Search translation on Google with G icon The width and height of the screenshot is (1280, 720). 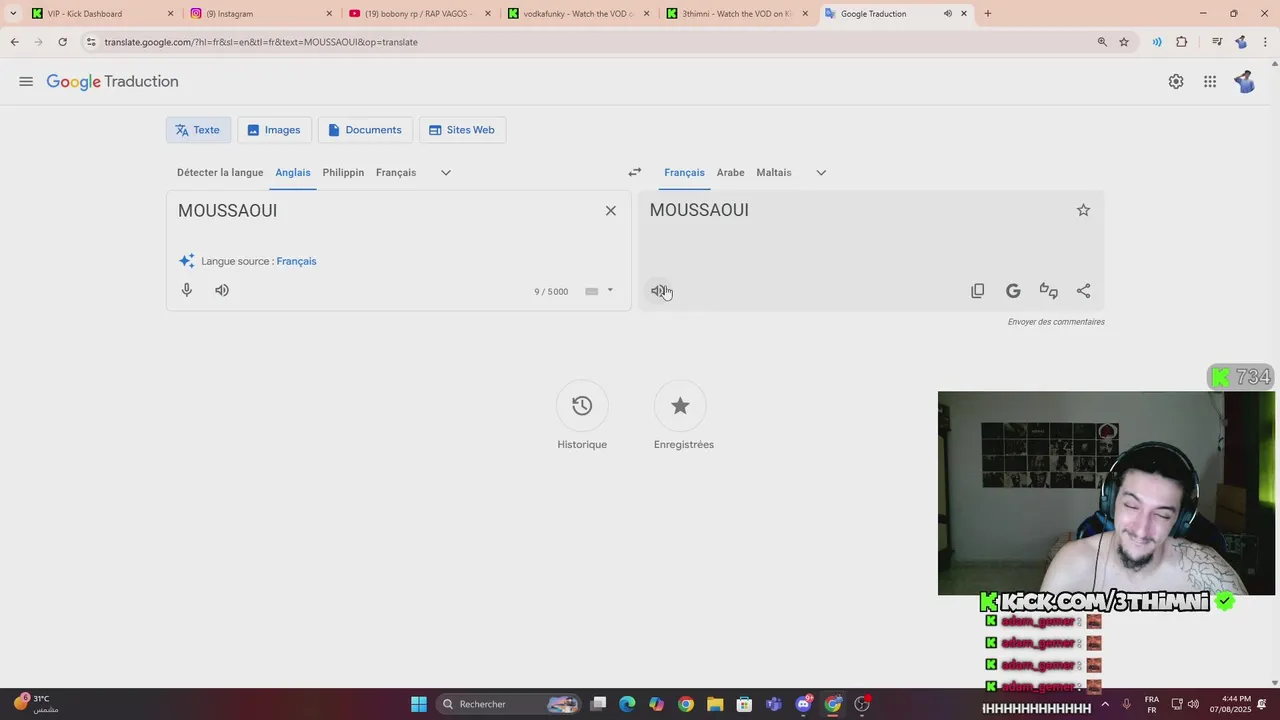pyautogui.click(x=1013, y=291)
